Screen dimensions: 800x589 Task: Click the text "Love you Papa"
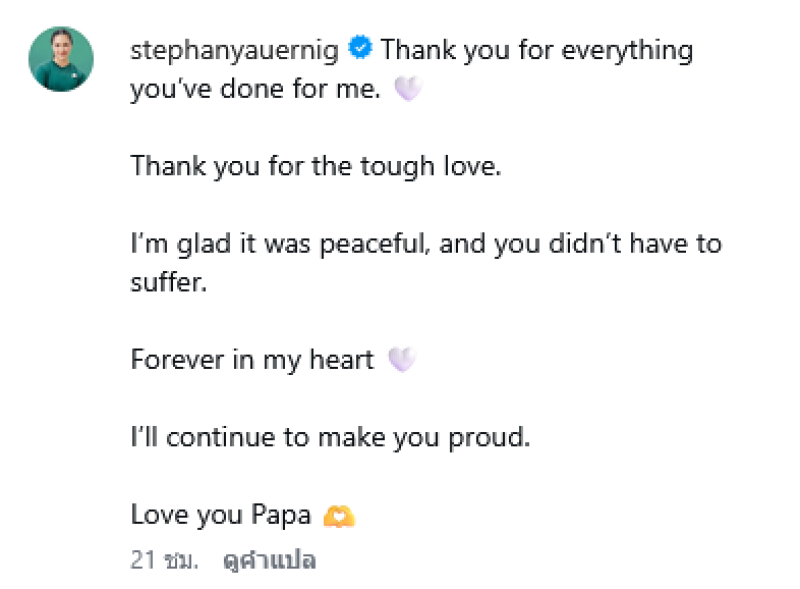pos(222,516)
